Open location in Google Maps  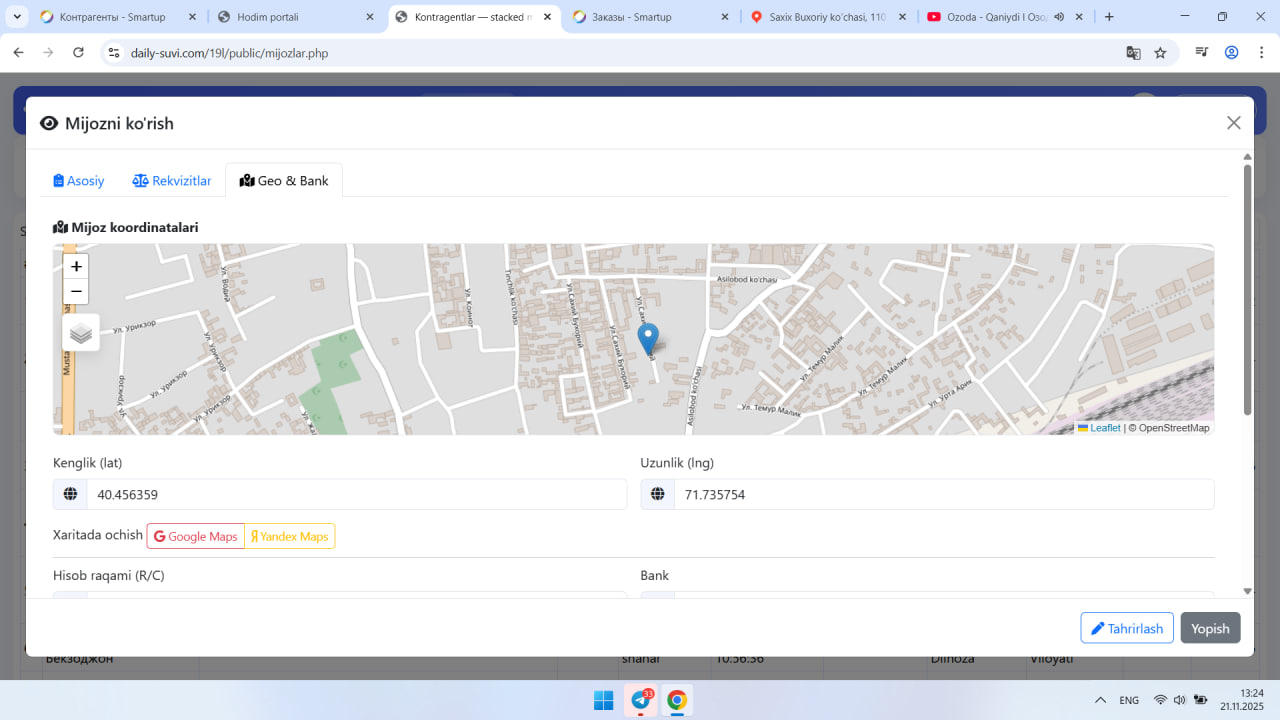[x=196, y=537]
